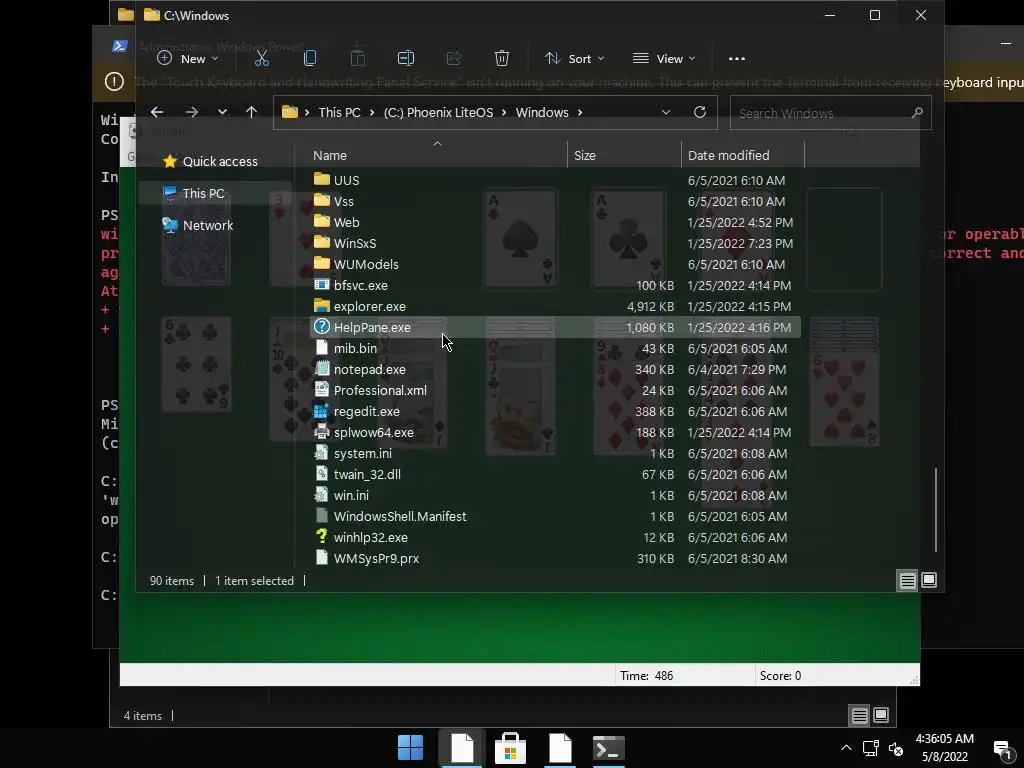
Task: Select This PC in navigation pane
Action: [214, 193]
